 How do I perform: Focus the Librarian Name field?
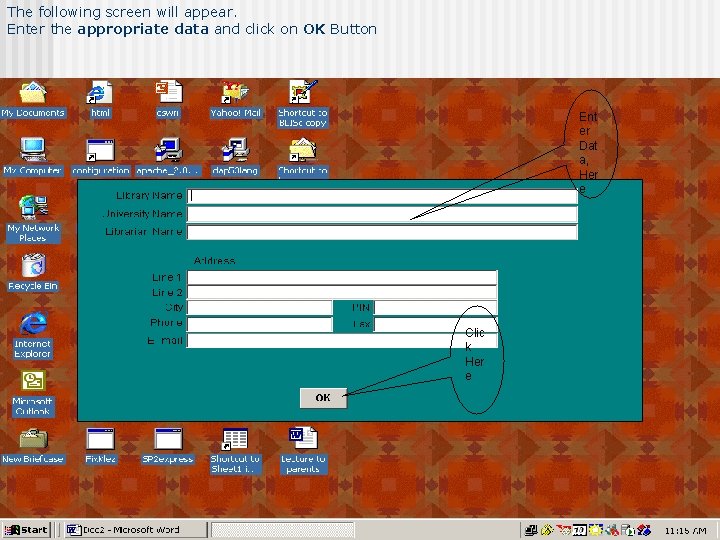[x=382, y=232]
